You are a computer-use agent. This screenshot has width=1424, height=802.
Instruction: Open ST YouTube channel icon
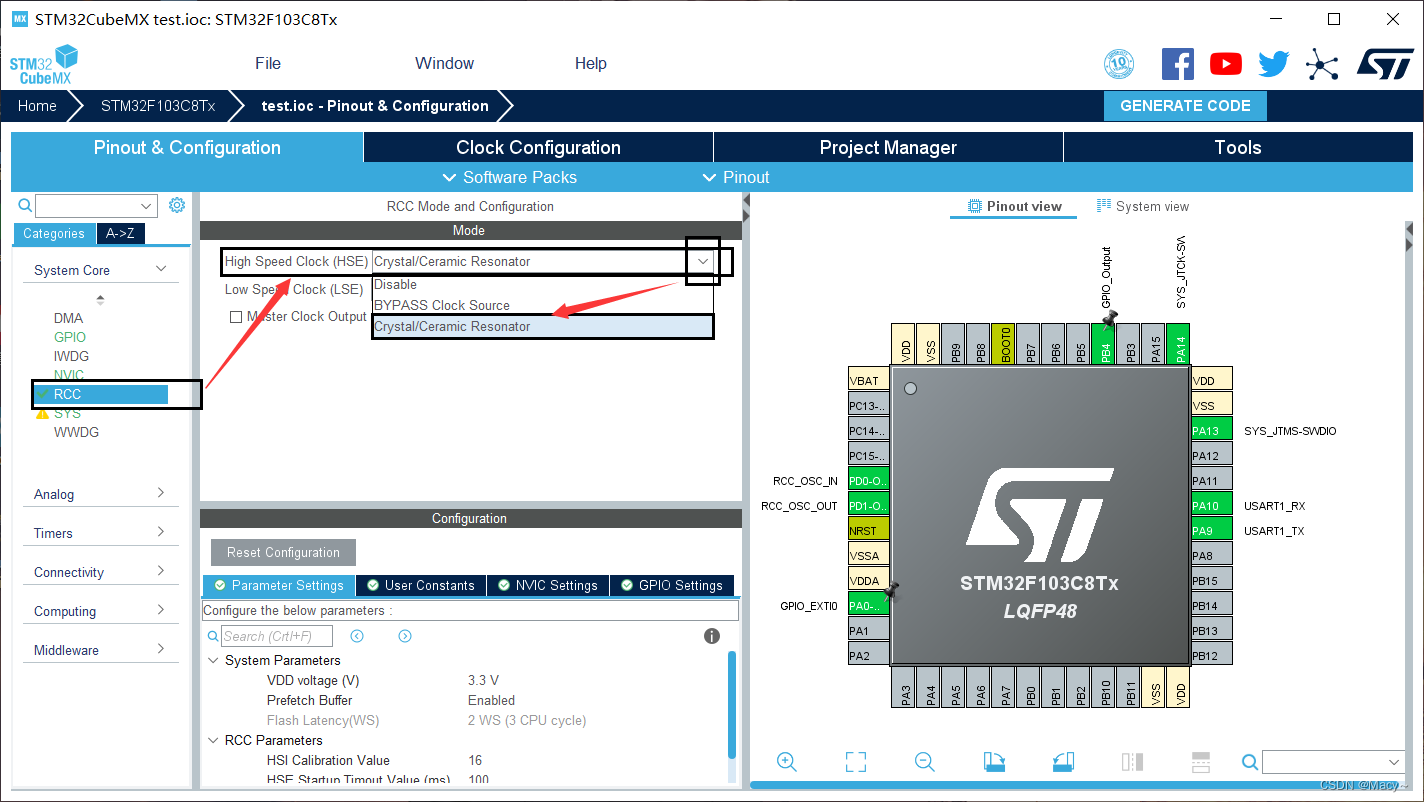(1226, 64)
